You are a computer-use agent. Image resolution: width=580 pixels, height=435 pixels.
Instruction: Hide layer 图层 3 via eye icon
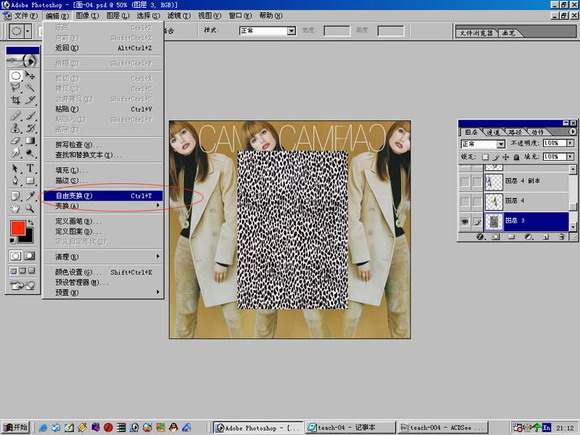tap(465, 221)
